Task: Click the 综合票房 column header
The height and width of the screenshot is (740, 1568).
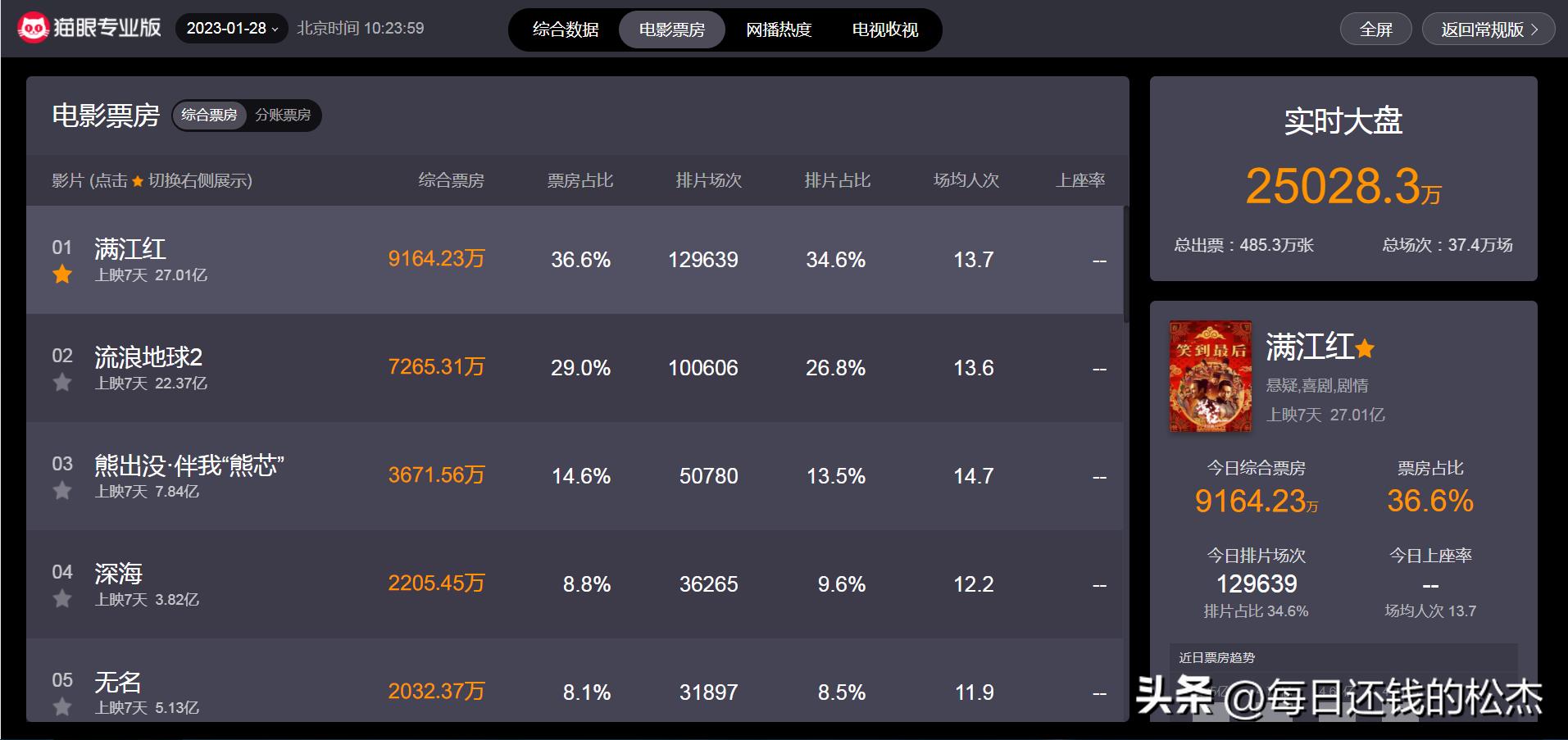Action: 451,180
